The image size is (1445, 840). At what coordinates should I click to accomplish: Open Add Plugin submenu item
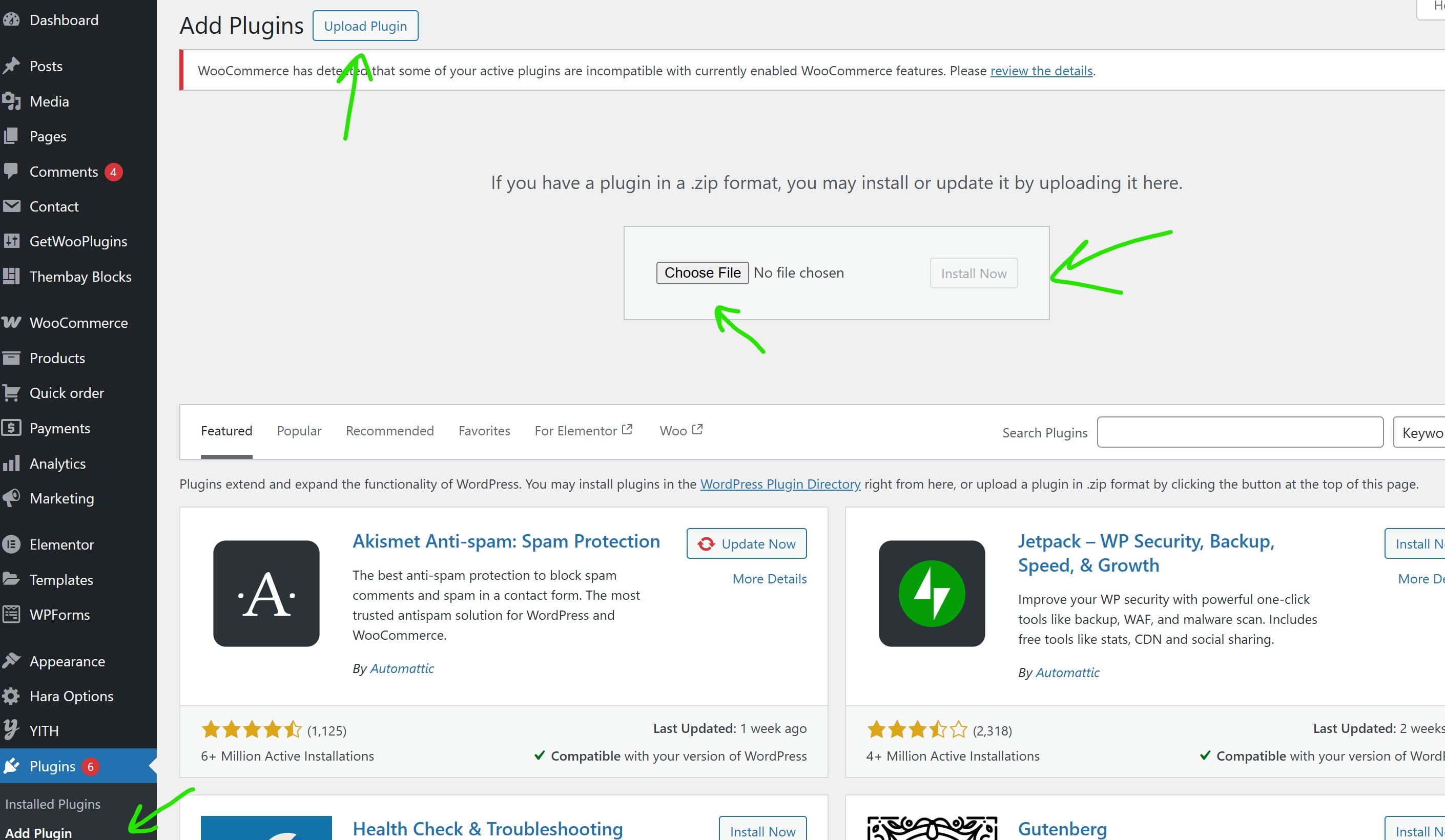tap(38, 832)
